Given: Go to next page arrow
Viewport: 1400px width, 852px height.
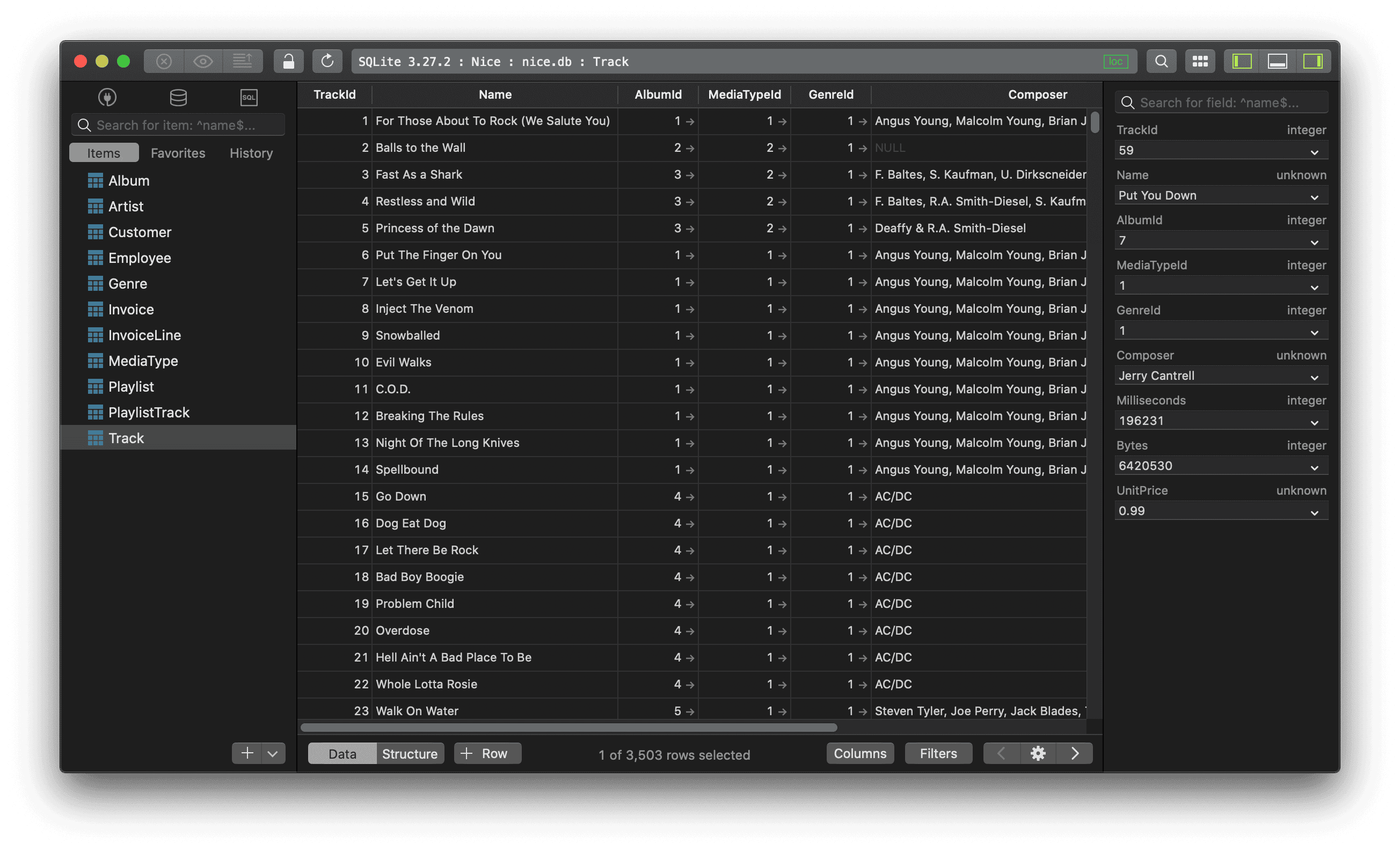Looking at the screenshot, I should [1075, 753].
